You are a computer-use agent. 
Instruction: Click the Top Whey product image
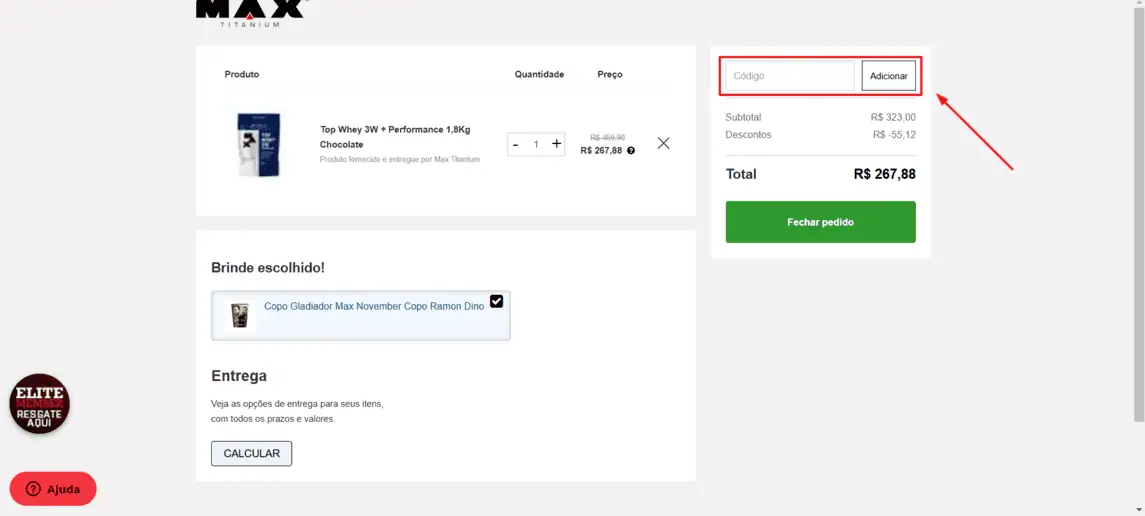[x=259, y=144]
